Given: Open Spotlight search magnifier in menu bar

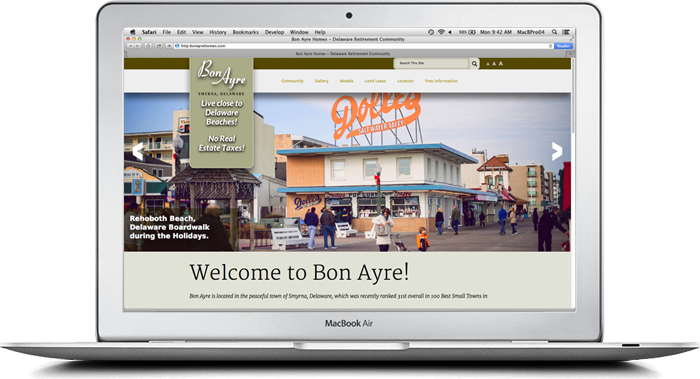Looking at the screenshot, I should pos(554,32).
